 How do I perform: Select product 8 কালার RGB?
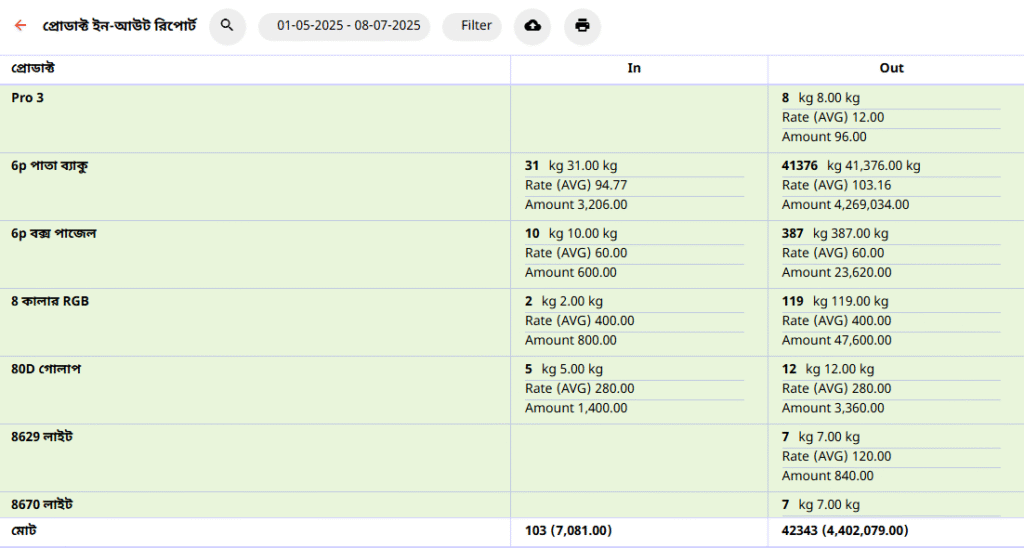[50, 302]
